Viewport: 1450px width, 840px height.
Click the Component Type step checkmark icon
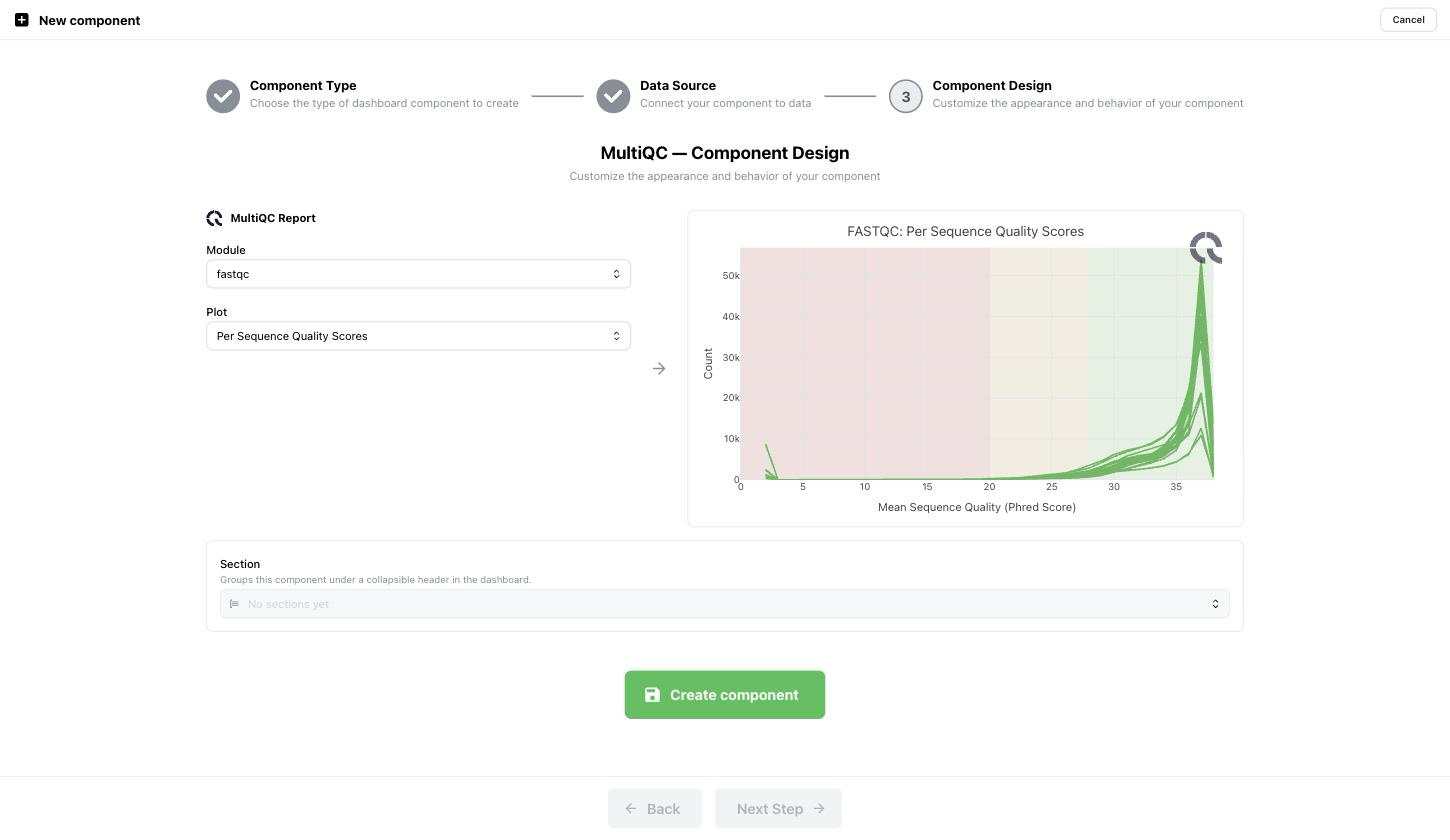coord(223,96)
